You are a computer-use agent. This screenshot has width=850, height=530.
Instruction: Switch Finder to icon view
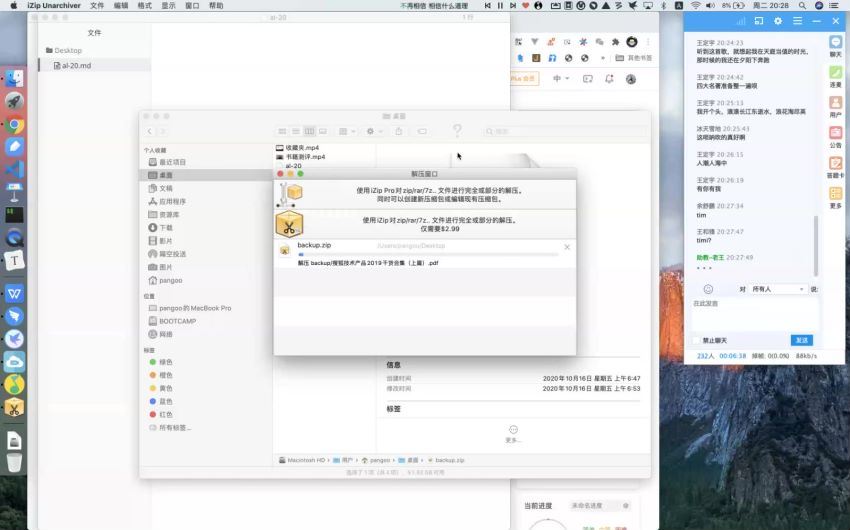point(282,131)
